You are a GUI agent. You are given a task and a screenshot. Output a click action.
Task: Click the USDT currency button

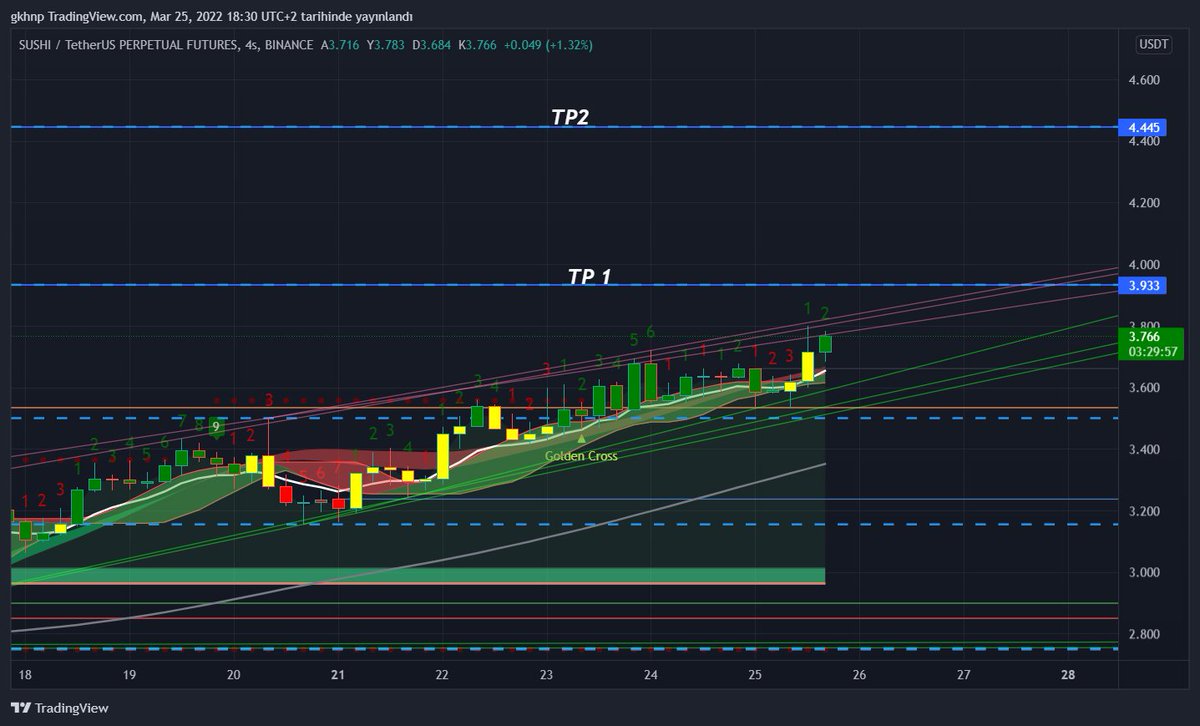[x=1153, y=45]
